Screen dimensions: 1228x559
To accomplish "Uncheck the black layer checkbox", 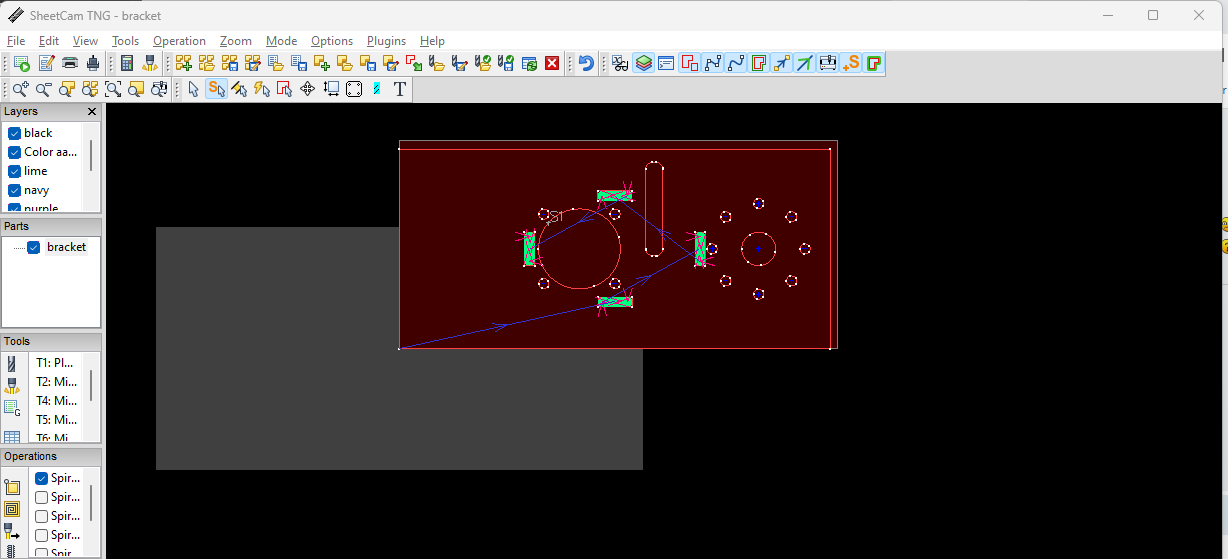I will click(x=15, y=133).
